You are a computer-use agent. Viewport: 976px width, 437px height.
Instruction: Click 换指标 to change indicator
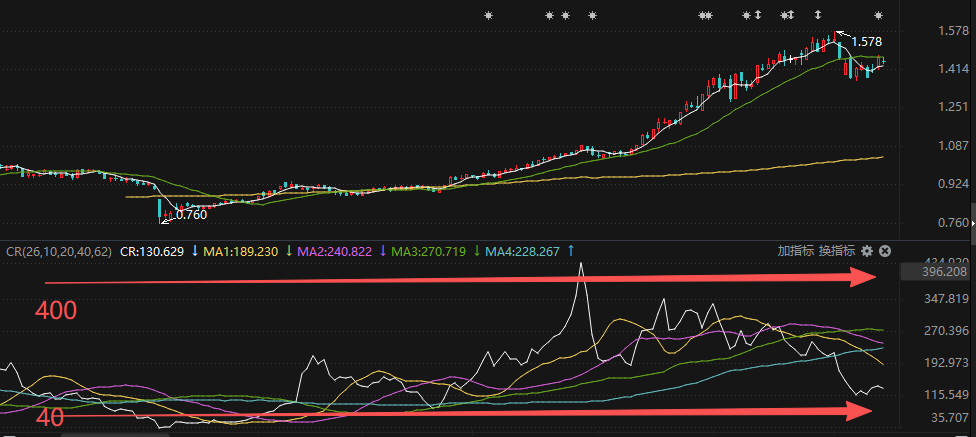836,251
